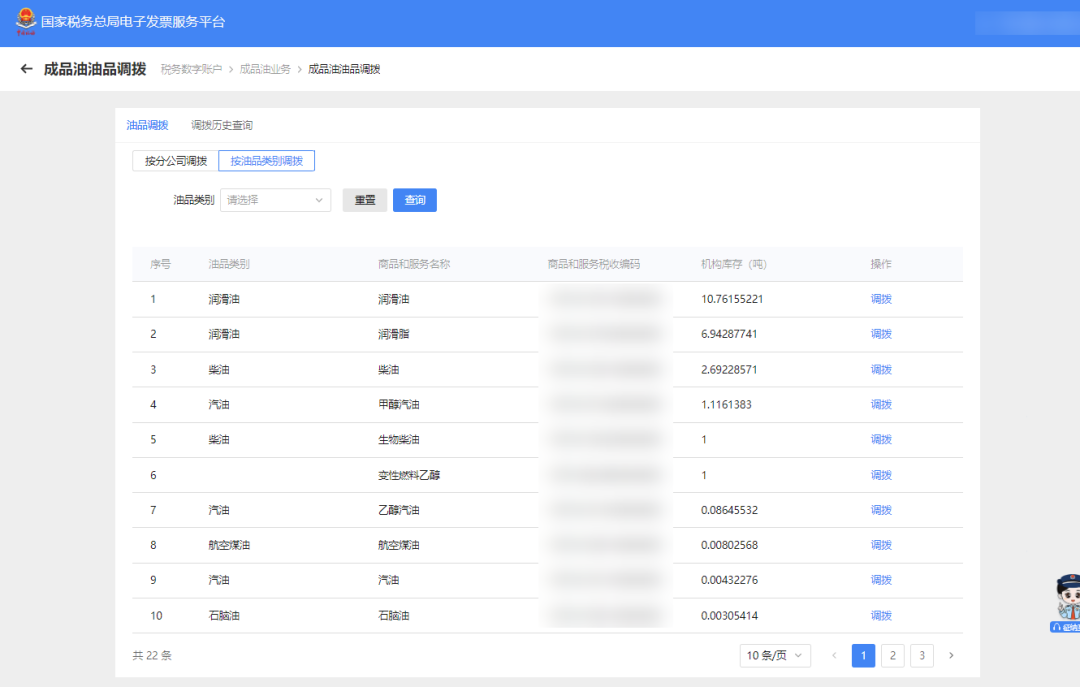Click 调拨 for 润滑脂 row

(x=880, y=334)
